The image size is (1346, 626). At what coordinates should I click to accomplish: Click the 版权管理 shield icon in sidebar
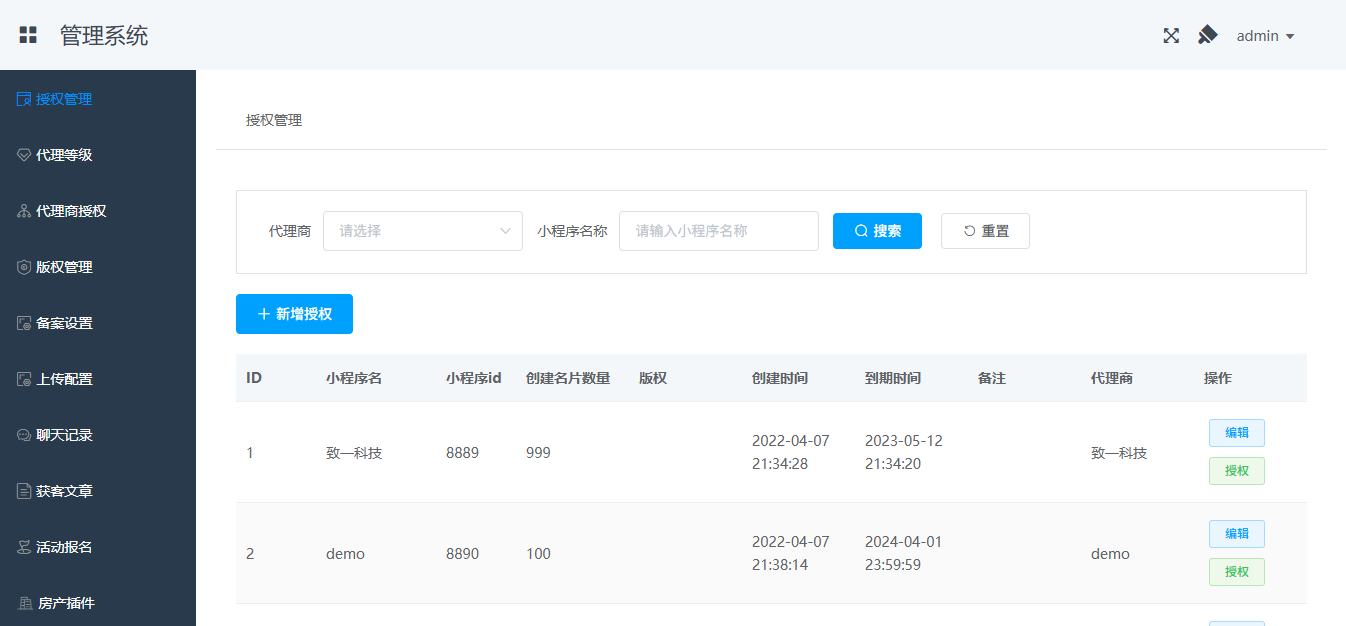[24, 267]
